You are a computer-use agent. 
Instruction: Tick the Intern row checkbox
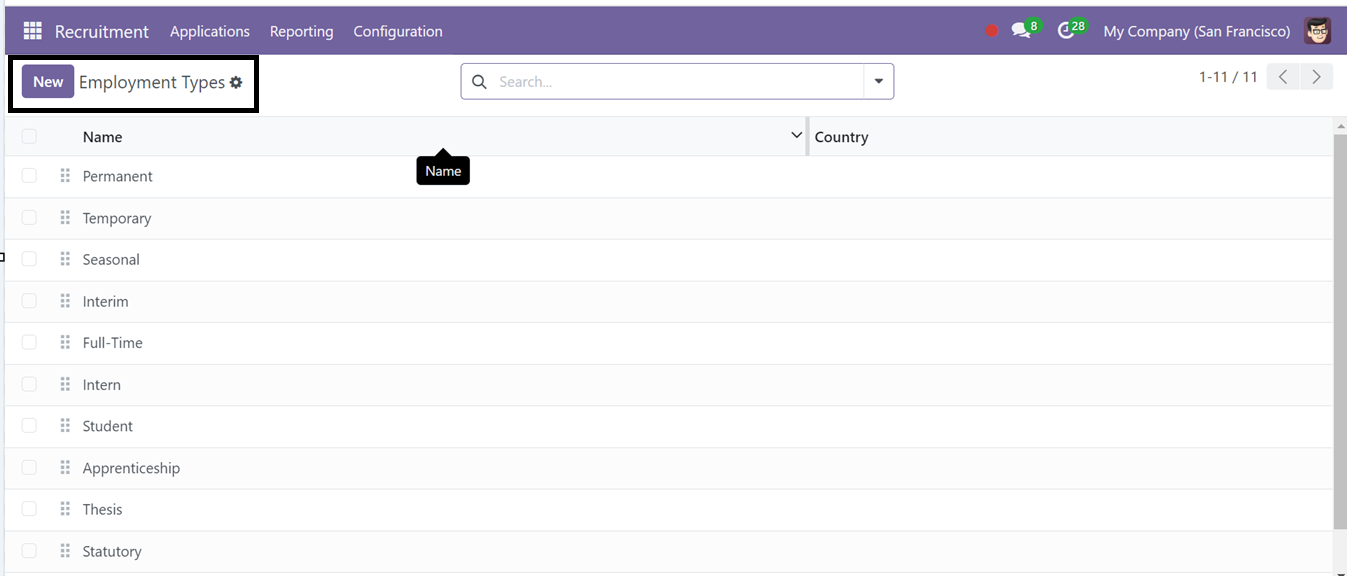[29, 384]
